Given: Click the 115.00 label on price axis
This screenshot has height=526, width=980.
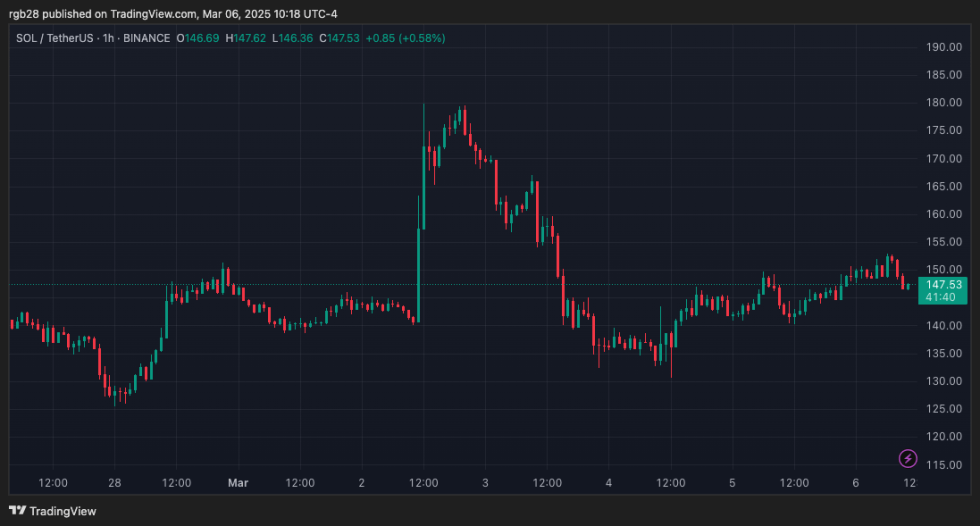Looking at the screenshot, I should tap(943, 465).
